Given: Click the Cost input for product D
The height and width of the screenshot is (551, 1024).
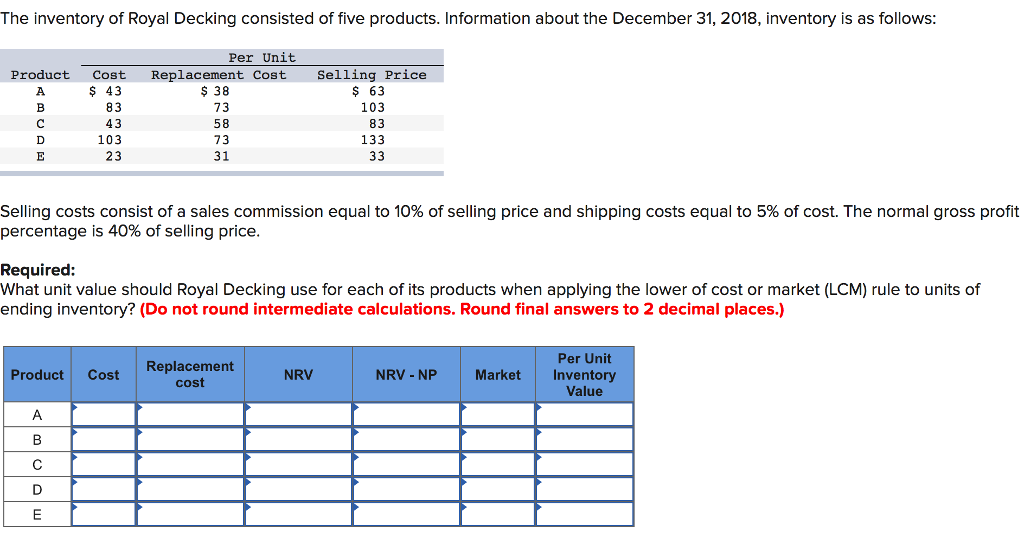Looking at the screenshot, I should click(104, 490).
